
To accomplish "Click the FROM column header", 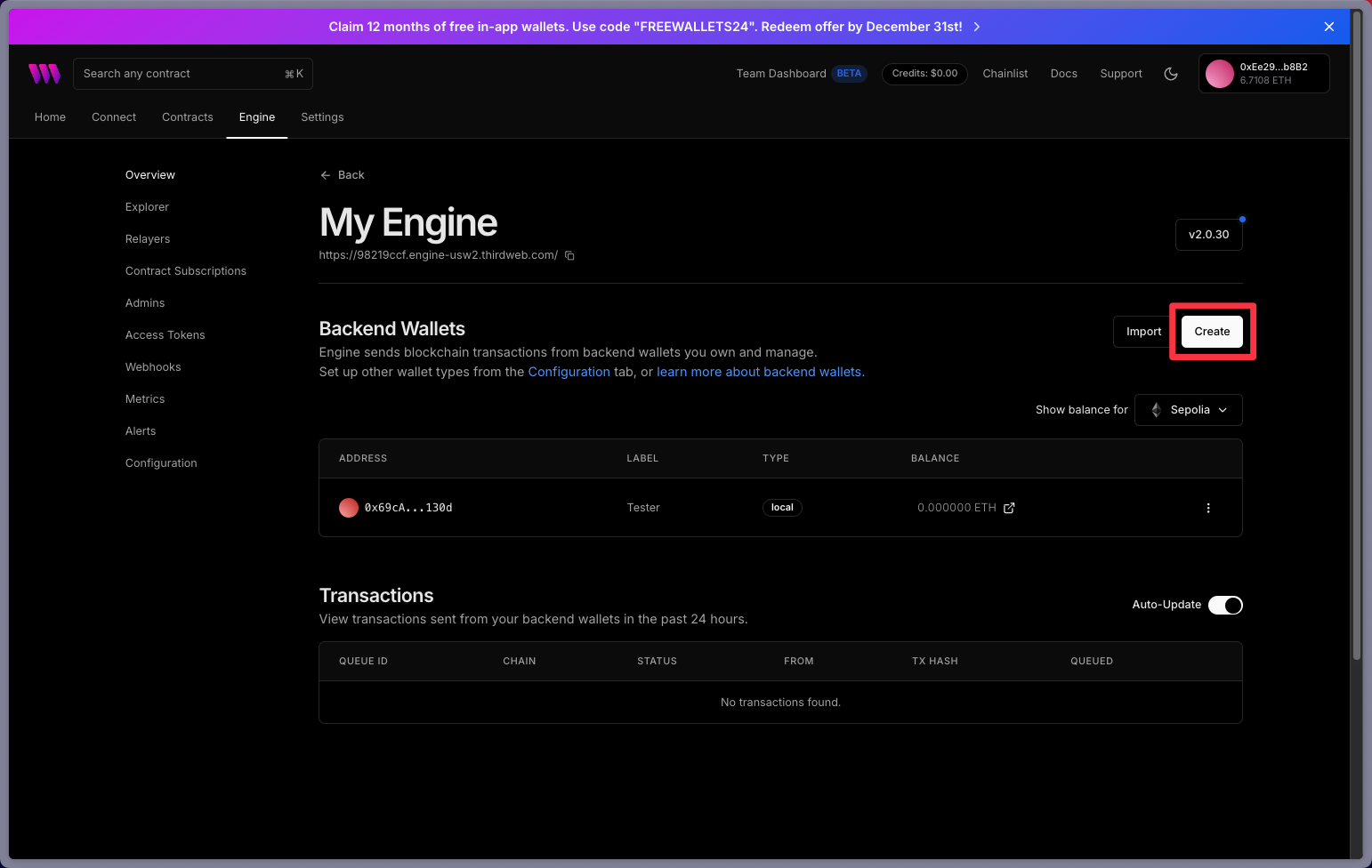I will point(799,662).
